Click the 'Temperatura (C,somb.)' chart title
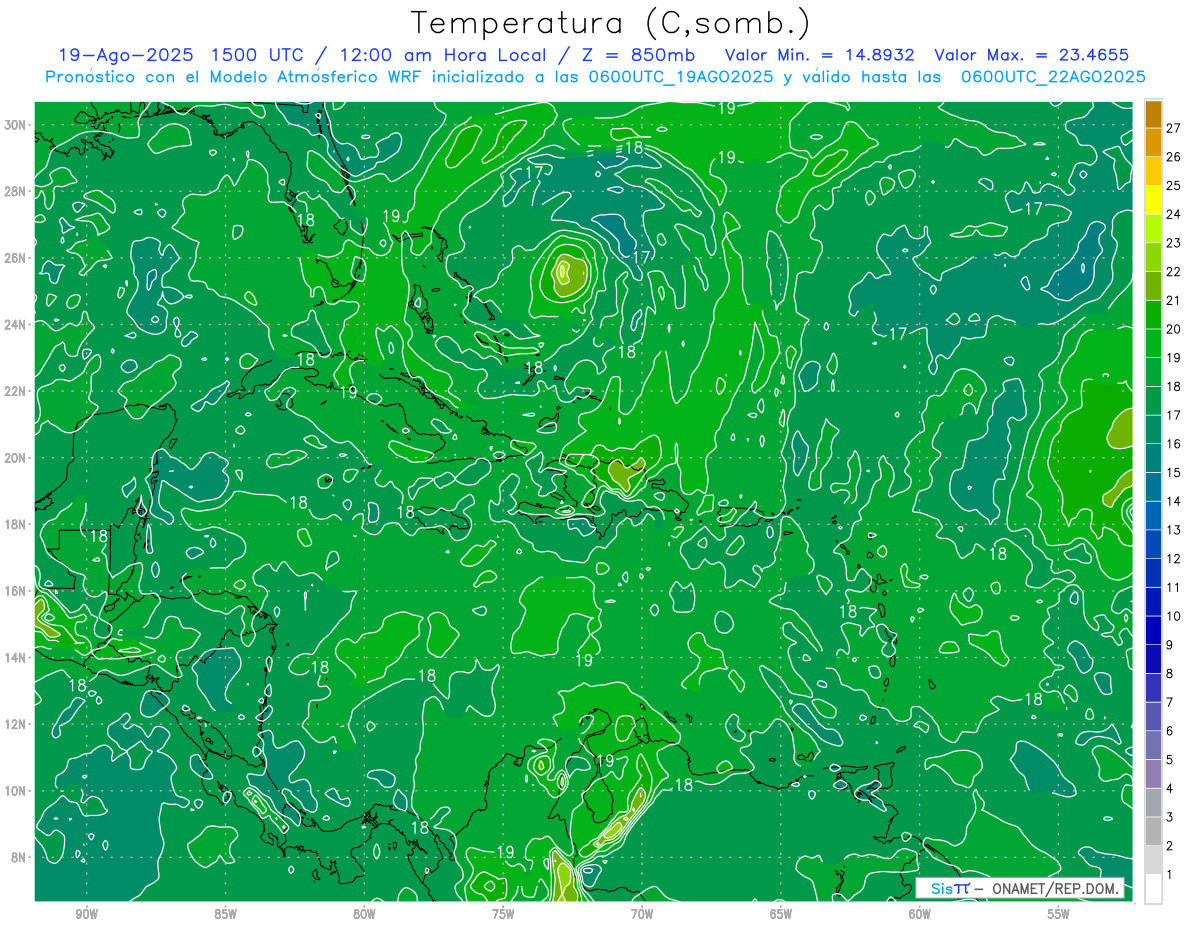 [x=610, y=23]
